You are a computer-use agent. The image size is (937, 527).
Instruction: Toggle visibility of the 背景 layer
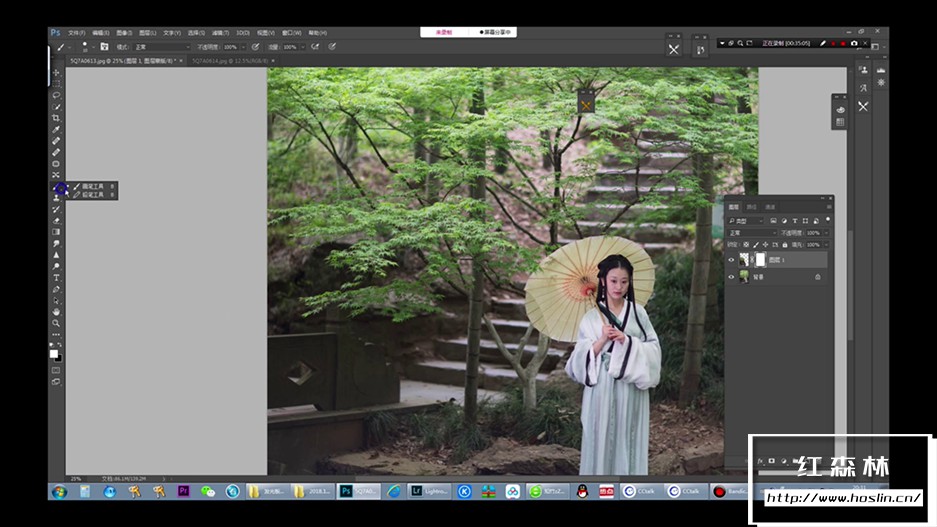coord(731,276)
